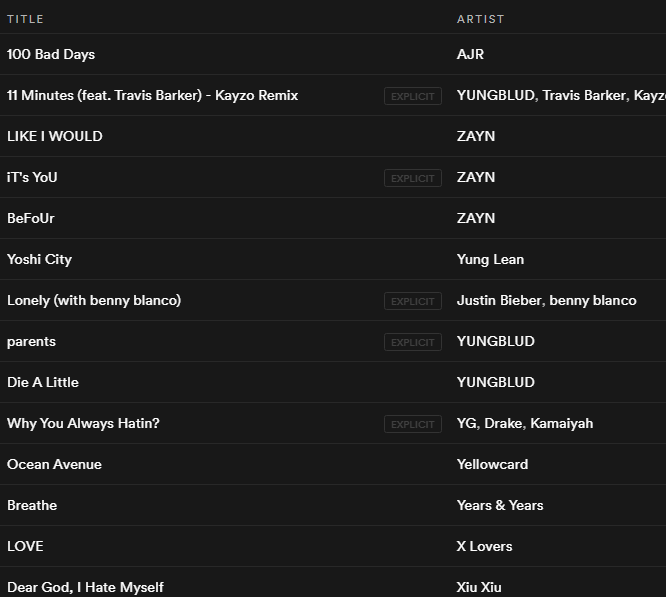Open the X Lovers artist page
Image resolution: width=666 pixels, height=597 pixels.
click(484, 546)
